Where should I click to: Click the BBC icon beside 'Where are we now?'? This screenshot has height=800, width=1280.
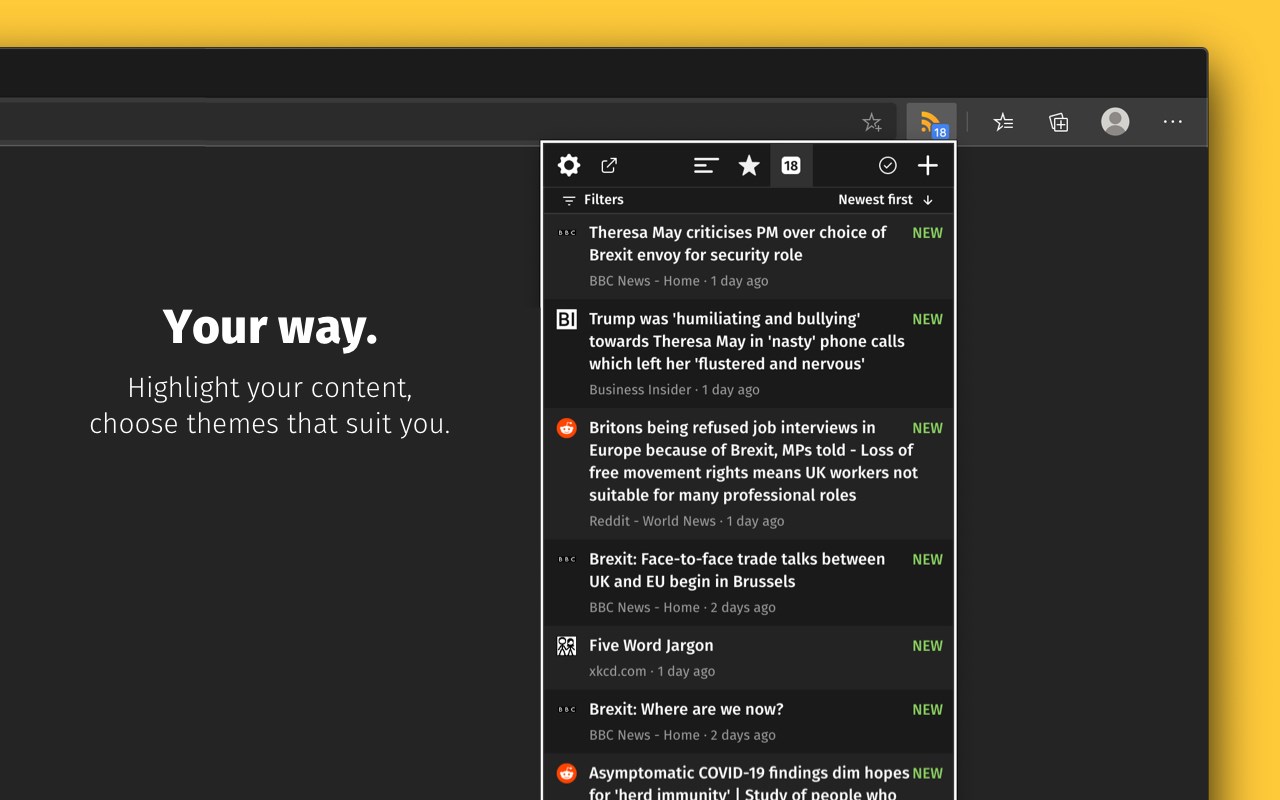[x=567, y=710]
